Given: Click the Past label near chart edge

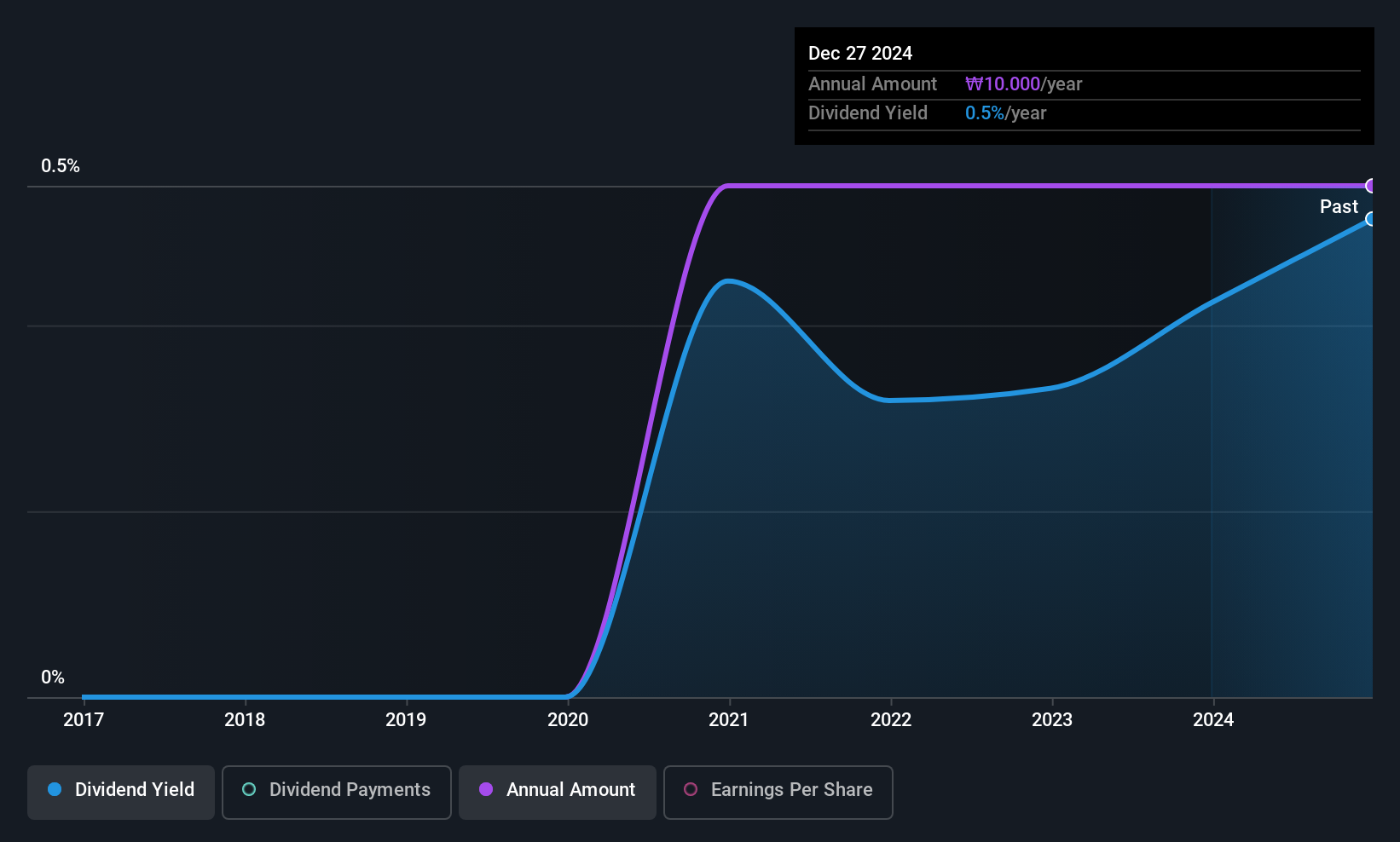Looking at the screenshot, I should (1339, 206).
